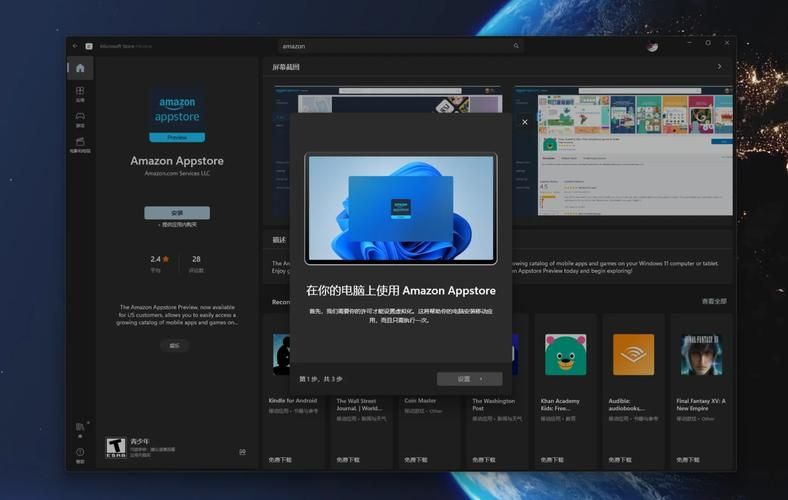Click the See all link for recommendations
The image size is (788, 500).
coord(714,302)
